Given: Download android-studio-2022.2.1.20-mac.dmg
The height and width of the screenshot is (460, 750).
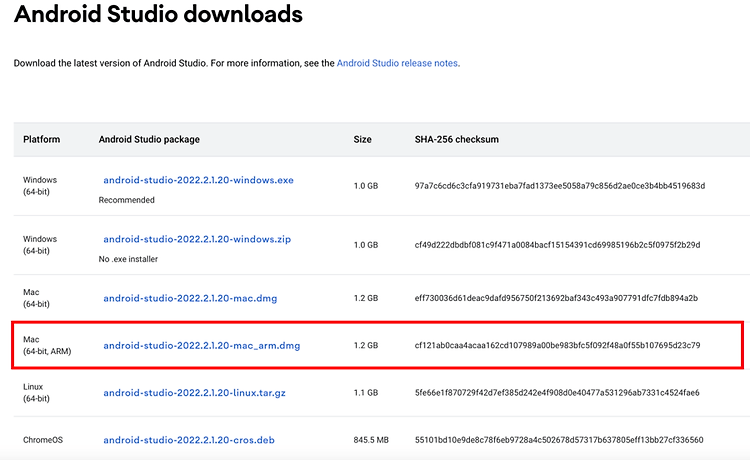Looking at the screenshot, I should coord(190,298).
